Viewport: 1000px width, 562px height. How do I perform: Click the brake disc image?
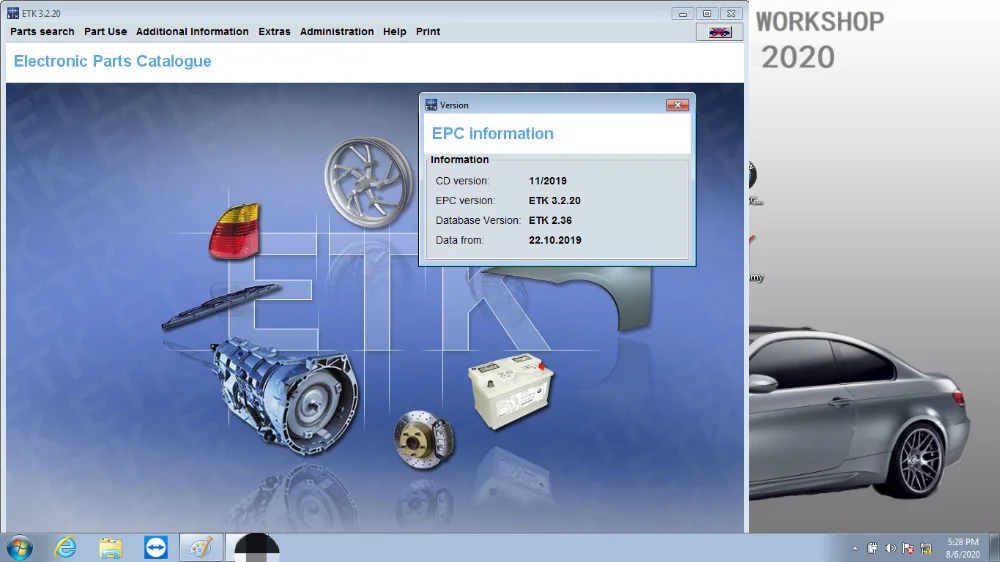[423, 440]
